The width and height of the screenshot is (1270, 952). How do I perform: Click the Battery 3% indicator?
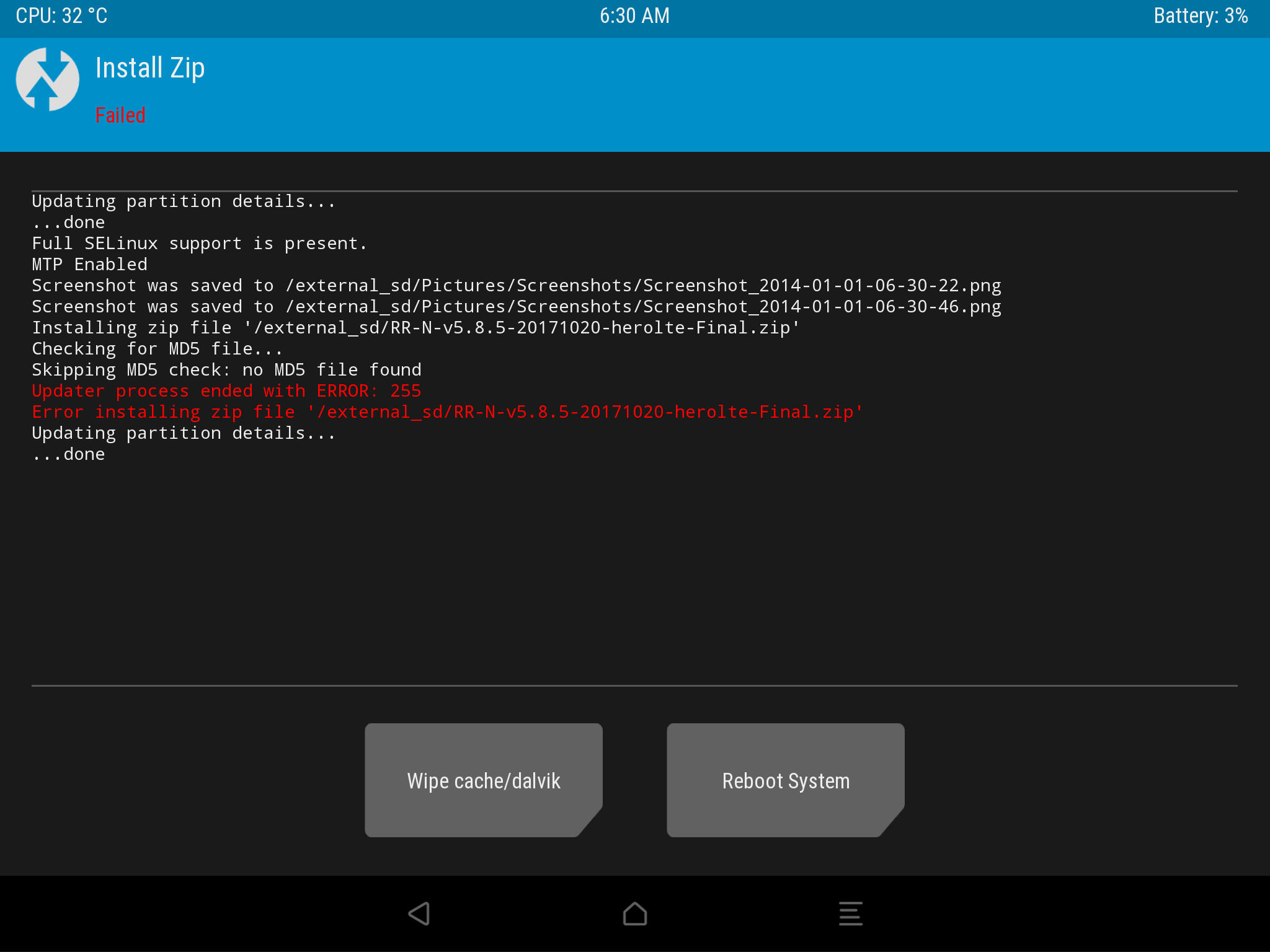(x=1200, y=15)
